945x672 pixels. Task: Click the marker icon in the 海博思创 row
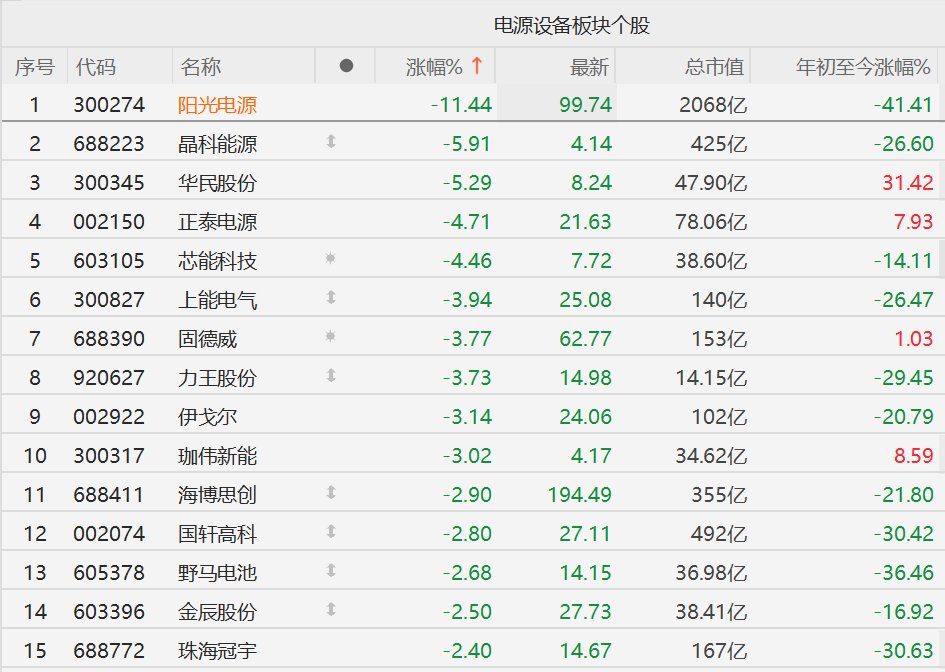tap(331, 492)
